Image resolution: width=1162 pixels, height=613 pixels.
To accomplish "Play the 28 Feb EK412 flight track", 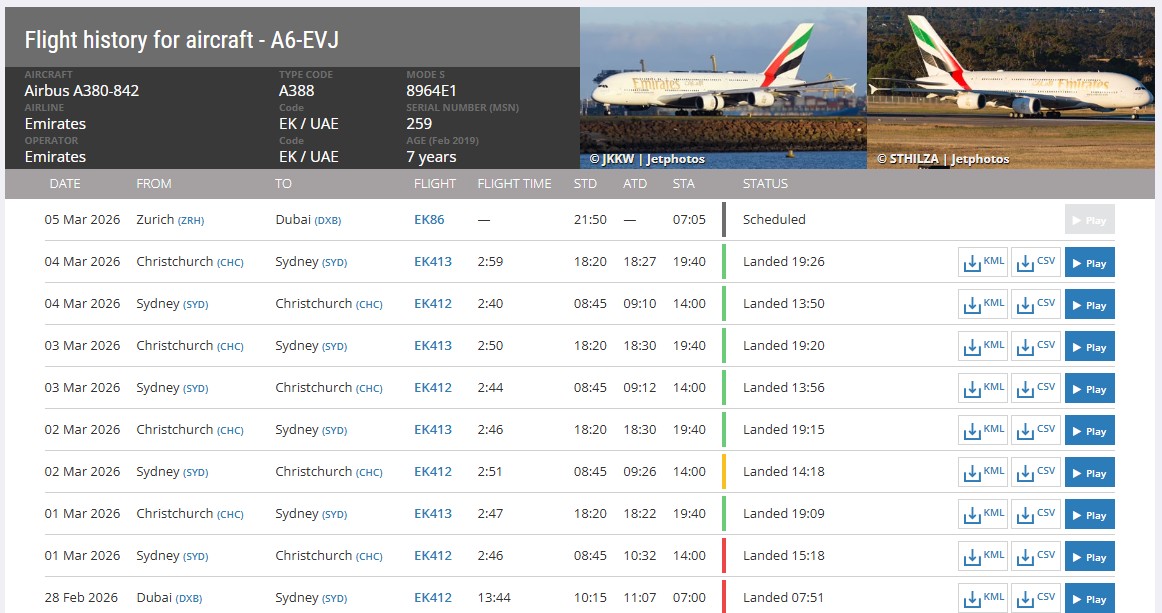I will pyautogui.click(x=1089, y=598).
